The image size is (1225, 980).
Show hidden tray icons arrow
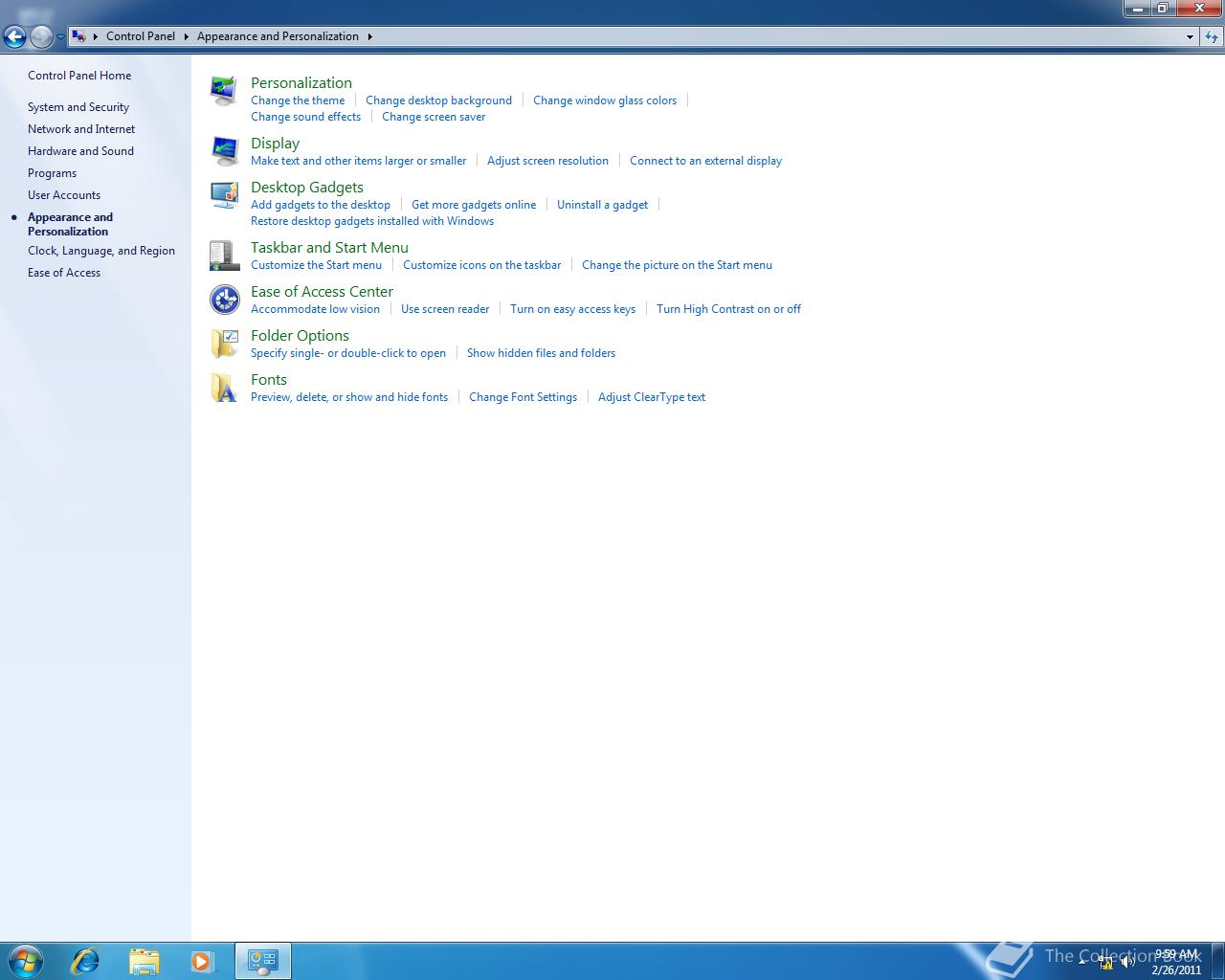click(x=1082, y=962)
